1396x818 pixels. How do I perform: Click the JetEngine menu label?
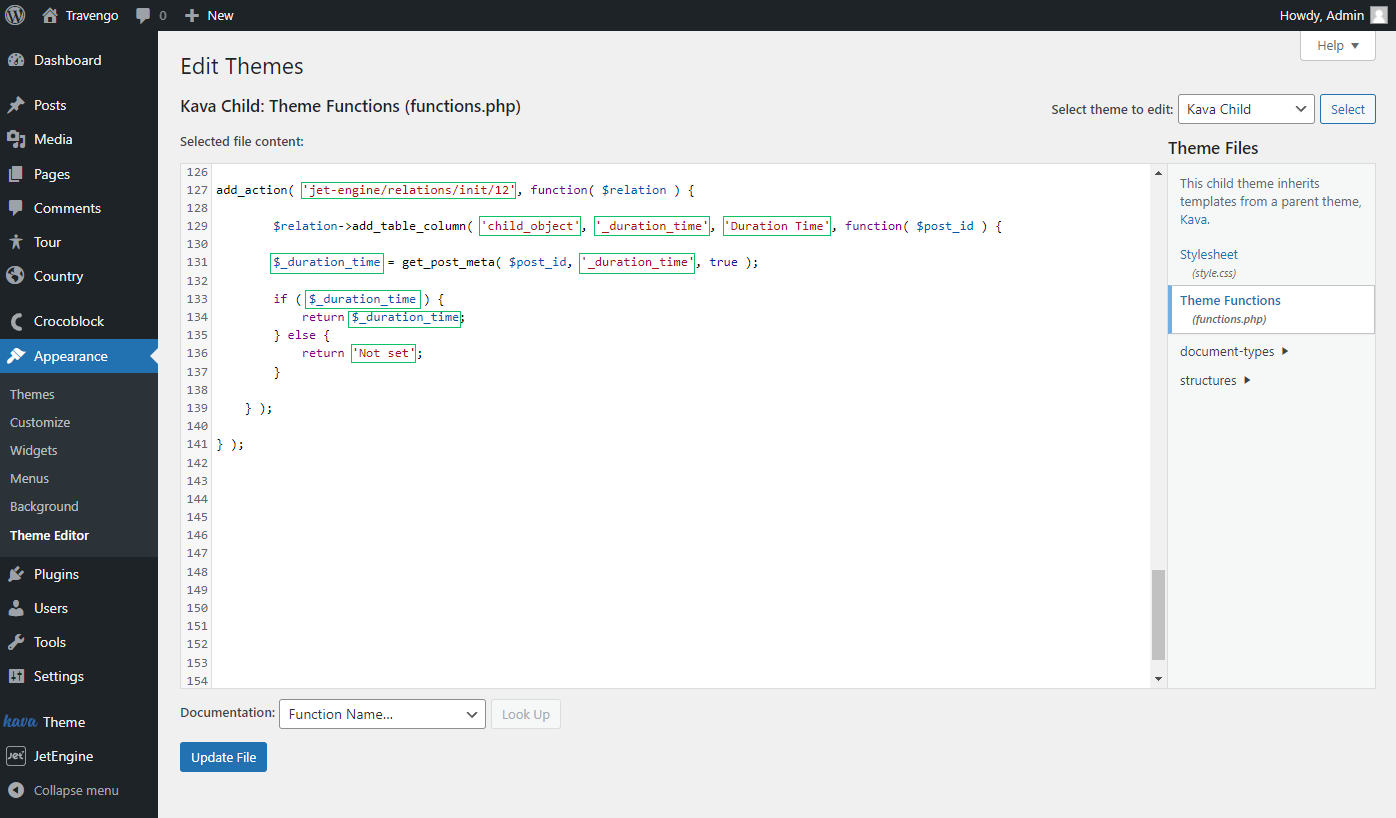pos(63,756)
